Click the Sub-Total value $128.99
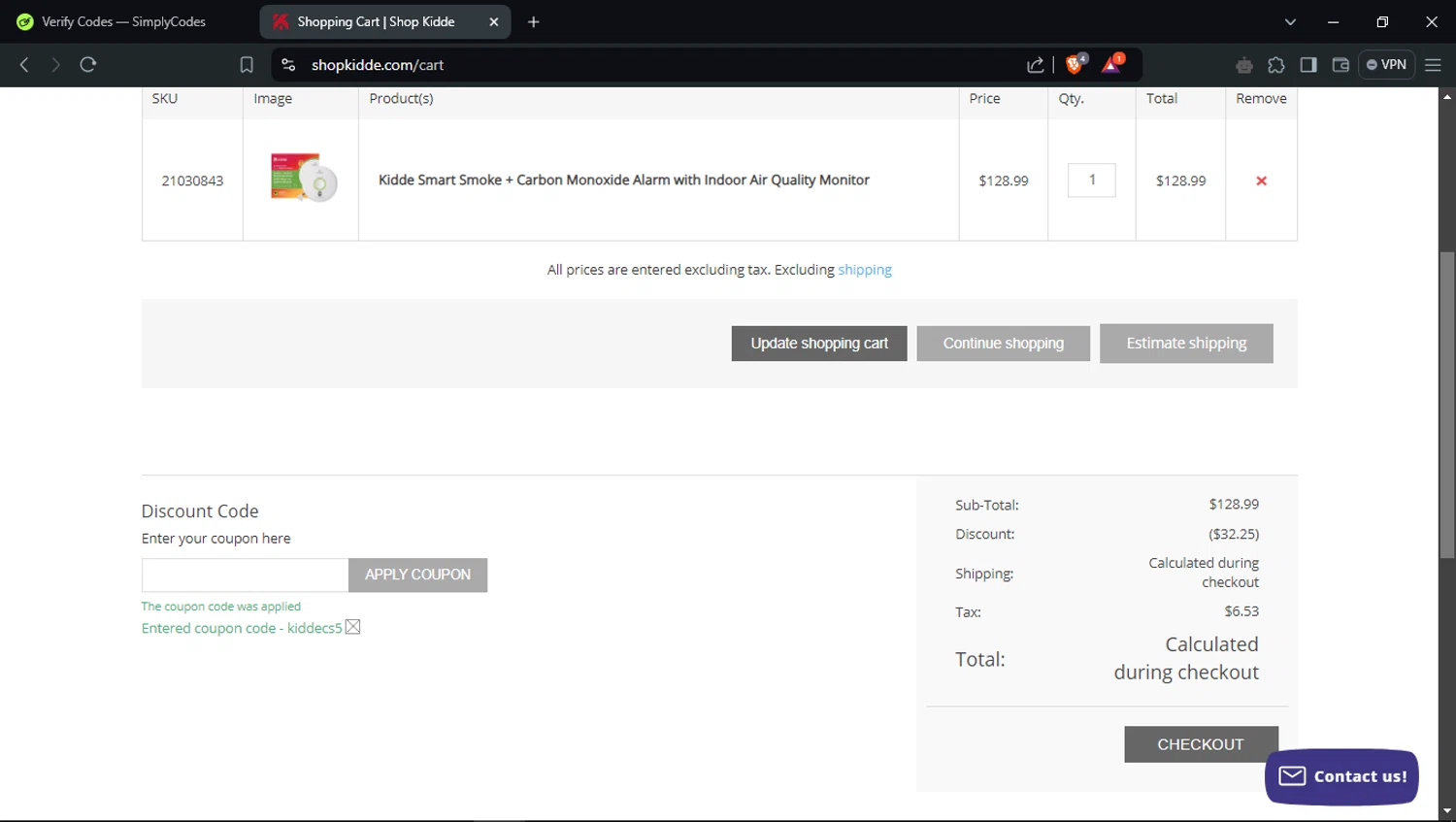 (1234, 505)
